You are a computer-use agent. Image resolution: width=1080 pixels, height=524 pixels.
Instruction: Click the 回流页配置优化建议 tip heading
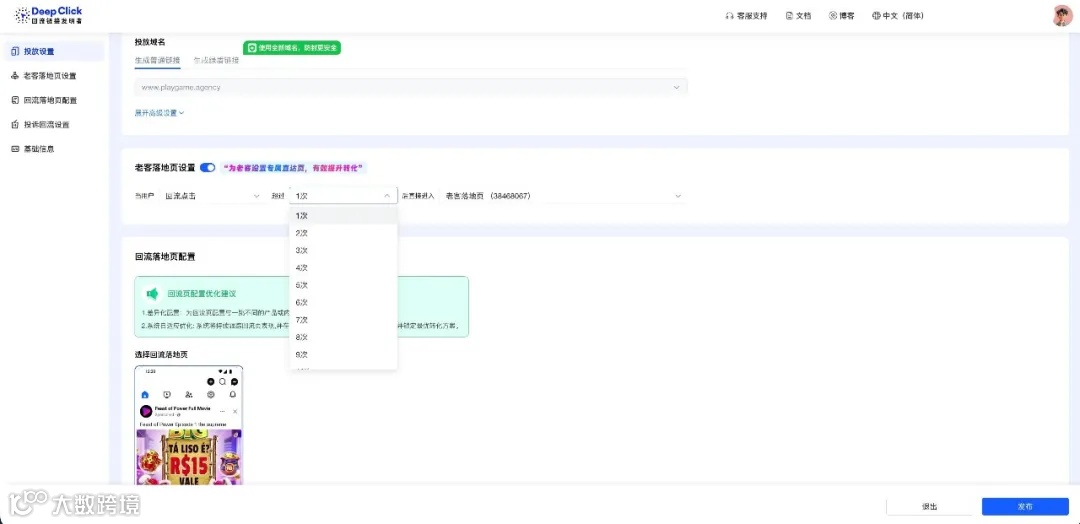(202, 293)
